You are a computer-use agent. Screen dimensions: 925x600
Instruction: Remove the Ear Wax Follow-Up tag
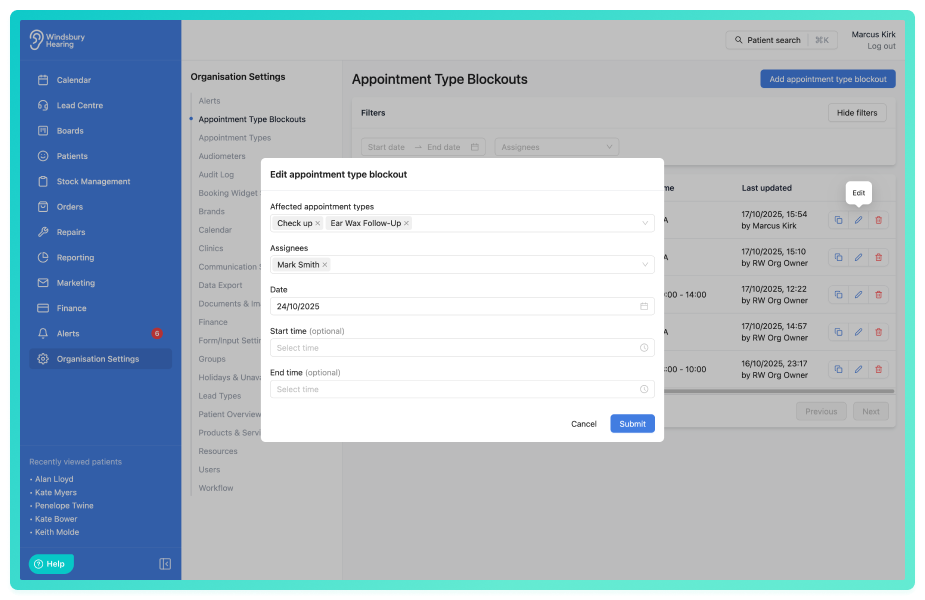click(x=406, y=224)
